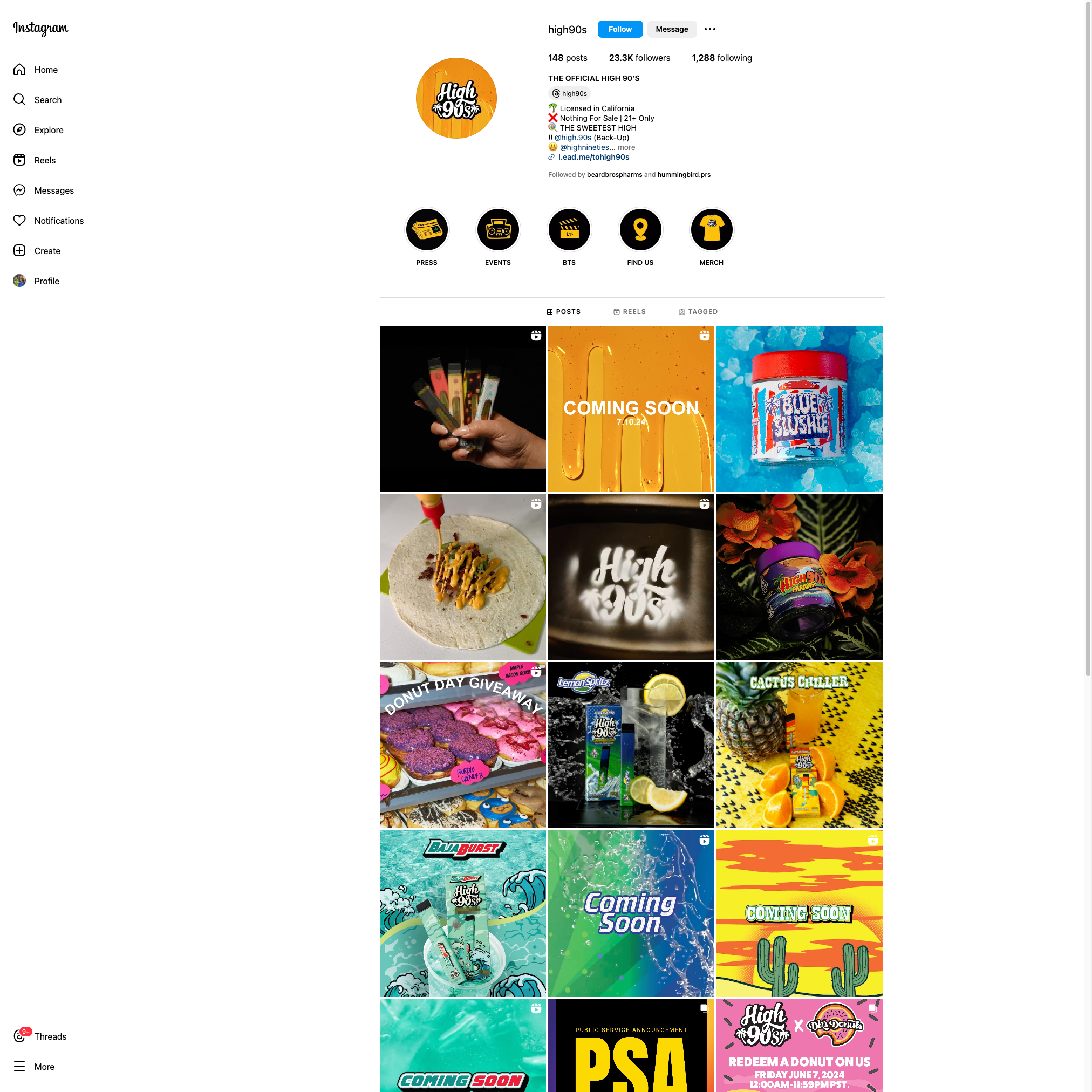Switch to the TAGGED tab

click(698, 312)
